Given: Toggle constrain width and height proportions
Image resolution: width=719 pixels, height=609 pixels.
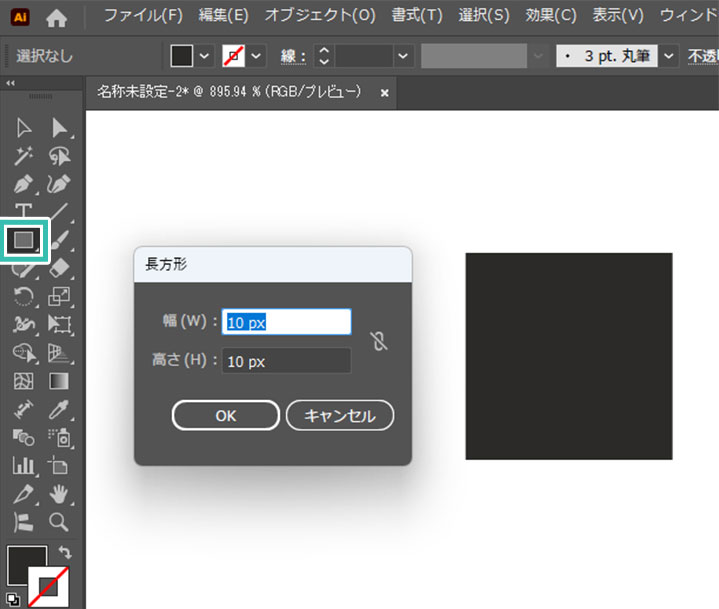Looking at the screenshot, I should tap(378, 341).
